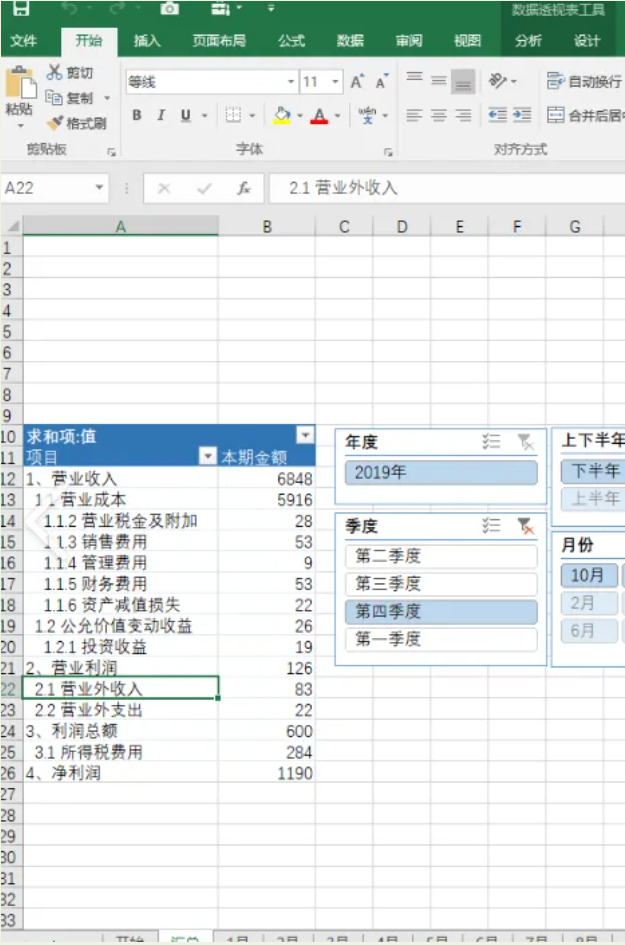Image resolution: width=625 pixels, height=945 pixels.
Task: Click top align icon
Action: (414, 78)
